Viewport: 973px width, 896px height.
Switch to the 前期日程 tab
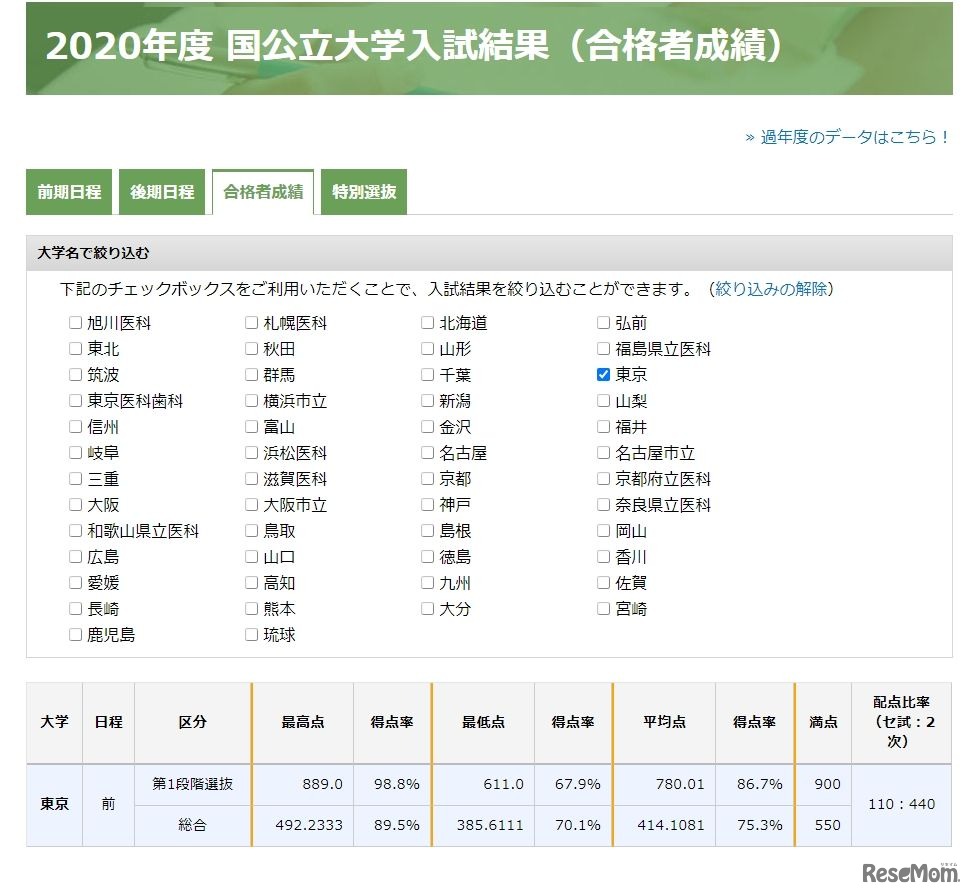point(67,191)
